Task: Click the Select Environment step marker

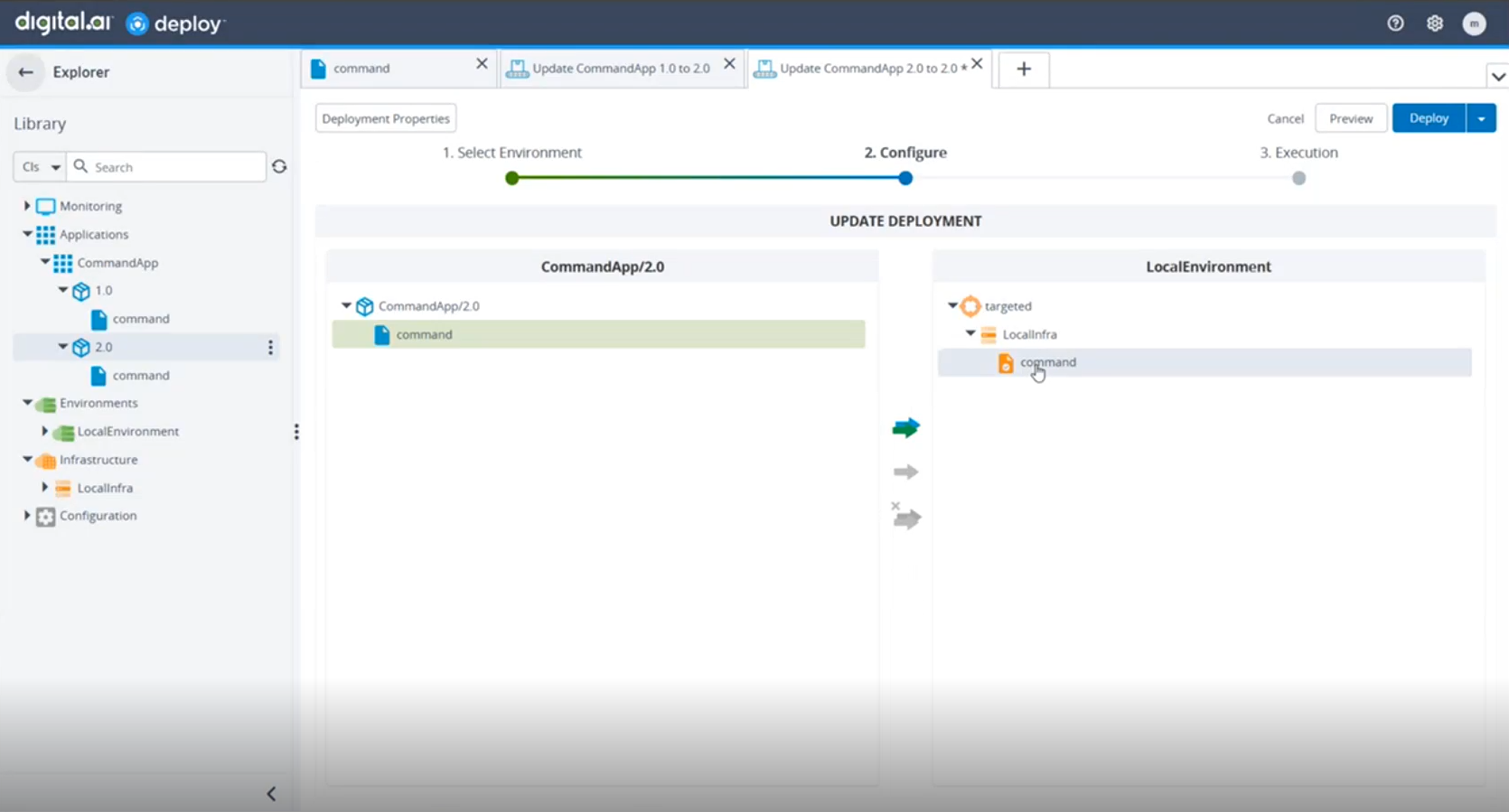Action: tap(512, 178)
